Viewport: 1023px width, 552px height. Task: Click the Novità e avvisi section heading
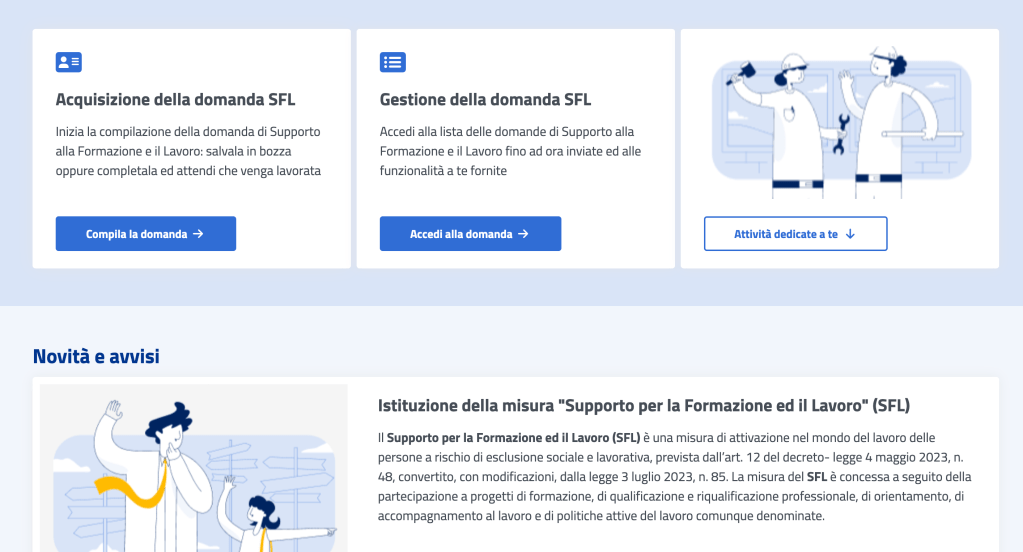coord(96,357)
